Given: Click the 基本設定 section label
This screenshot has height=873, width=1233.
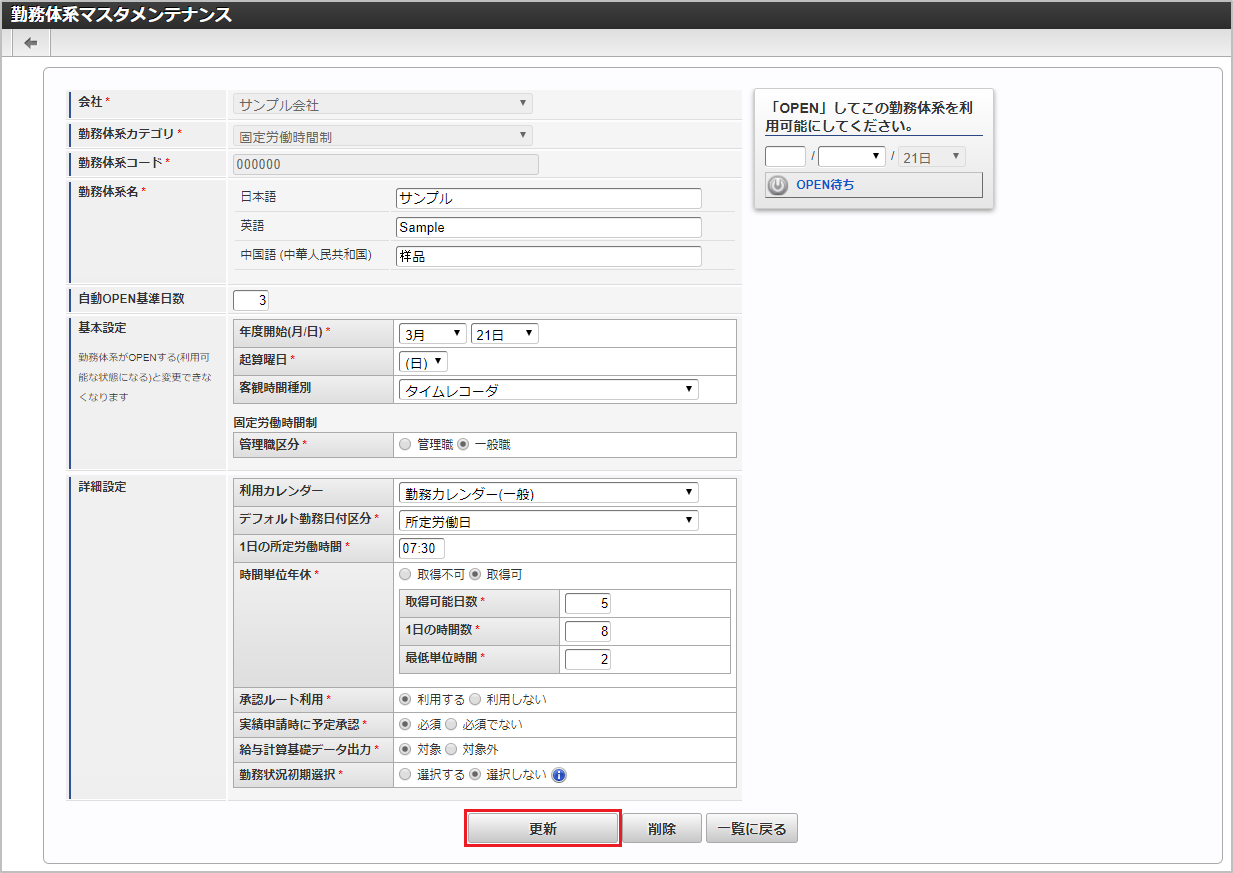Looking at the screenshot, I should pos(103,327).
